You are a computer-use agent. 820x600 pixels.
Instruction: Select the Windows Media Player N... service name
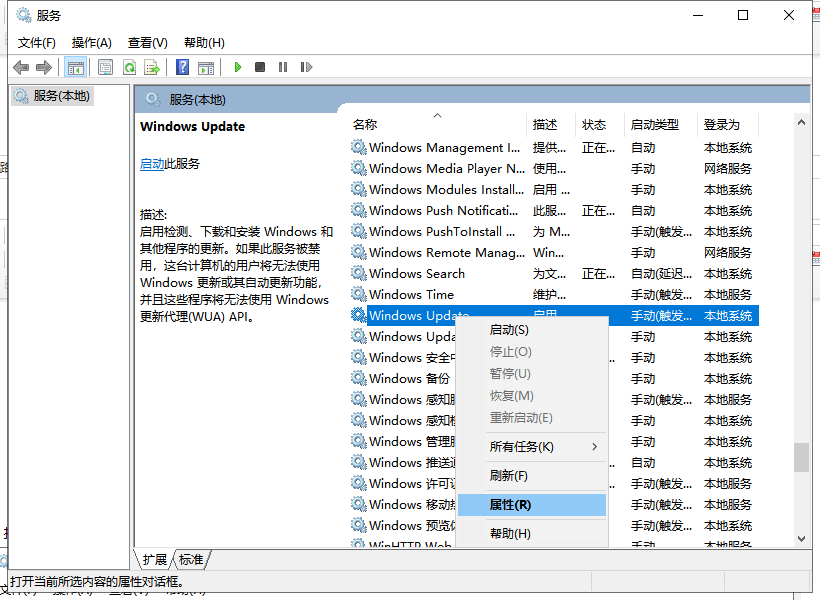pyautogui.click(x=447, y=168)
